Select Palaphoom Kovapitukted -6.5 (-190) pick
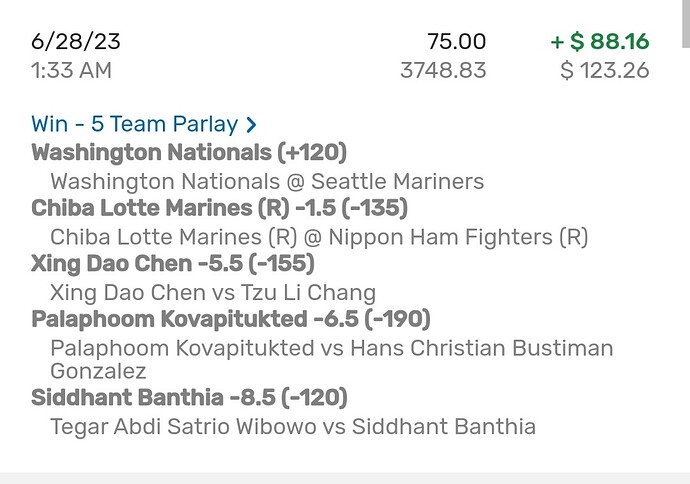 click(231, 320)
